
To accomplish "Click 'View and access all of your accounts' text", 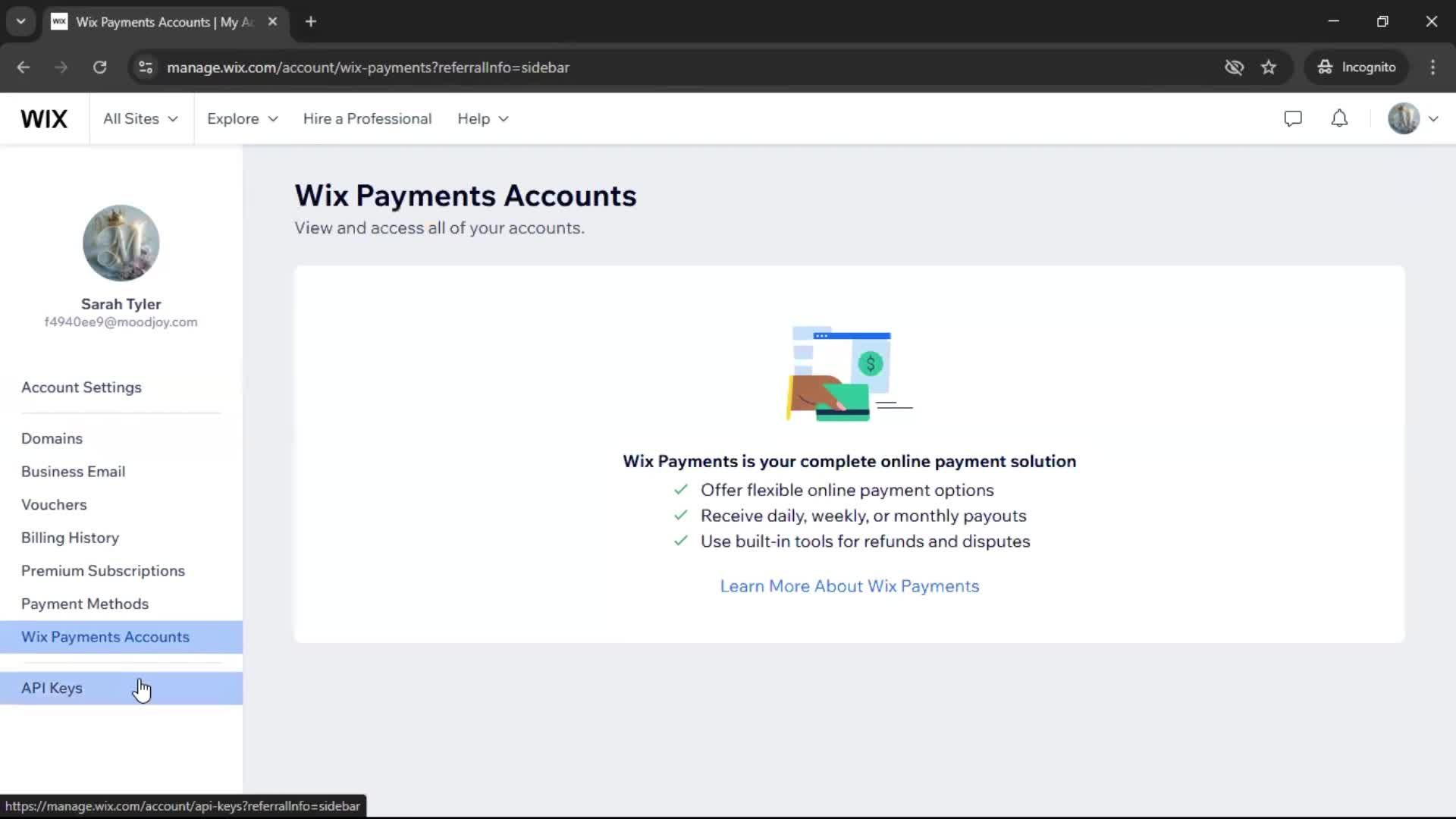I will [439, 228].
